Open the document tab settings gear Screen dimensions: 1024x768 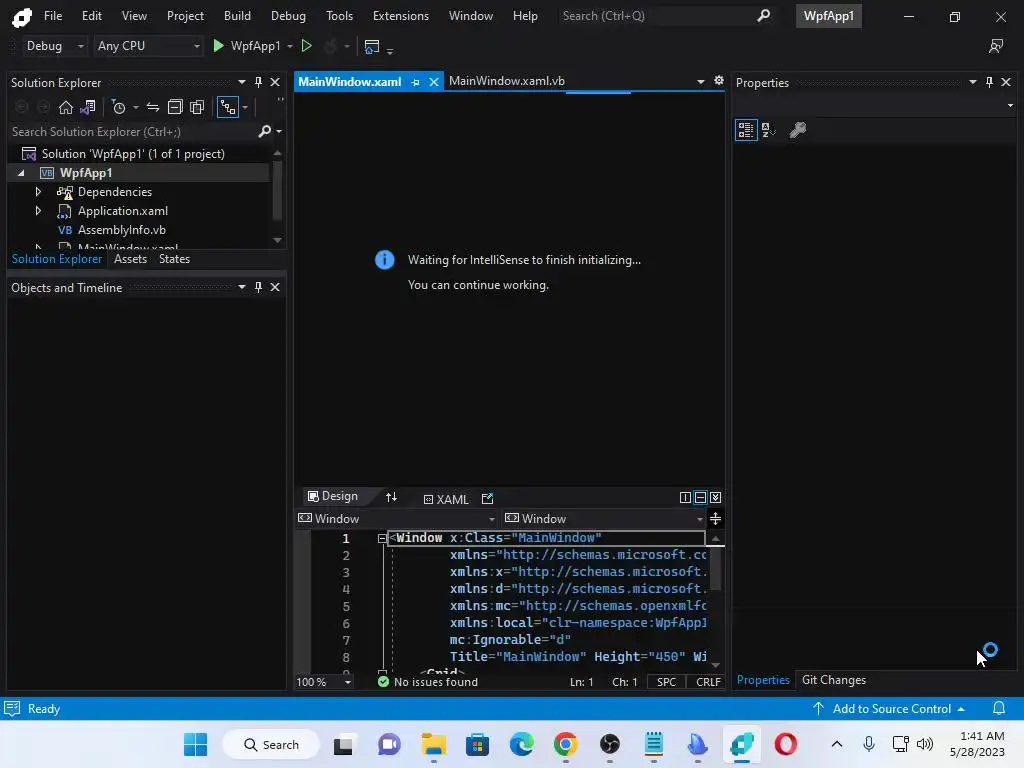(718, 80)
